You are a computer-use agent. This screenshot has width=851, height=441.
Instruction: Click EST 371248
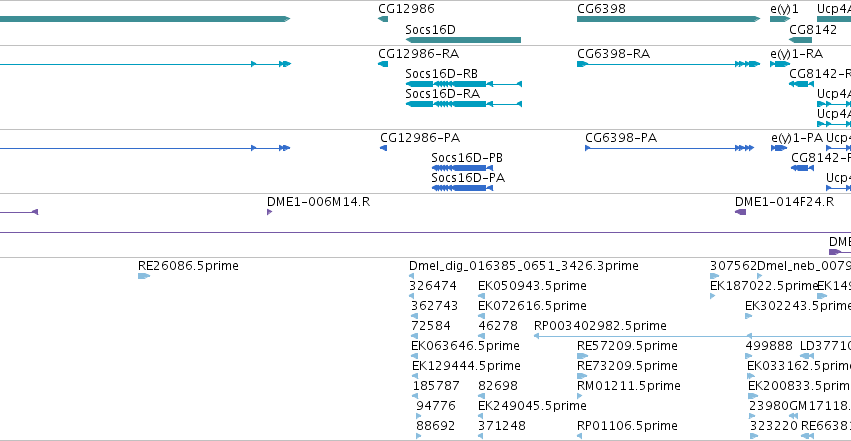481,437
